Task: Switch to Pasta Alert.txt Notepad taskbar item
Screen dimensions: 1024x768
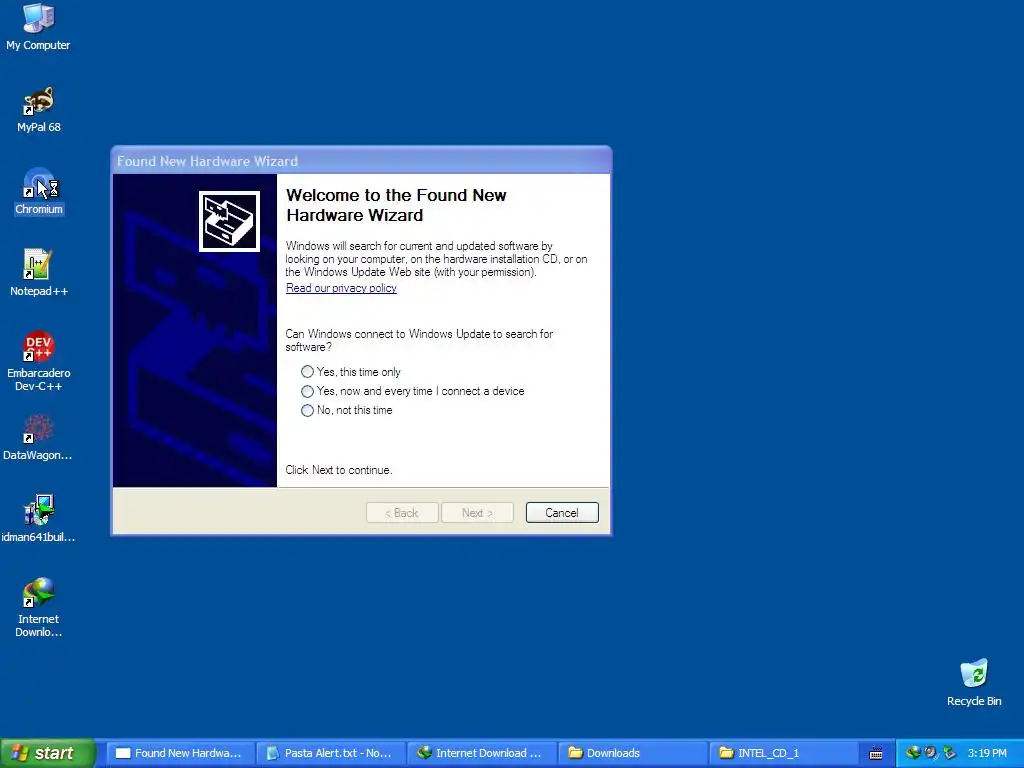Action: 331,753
